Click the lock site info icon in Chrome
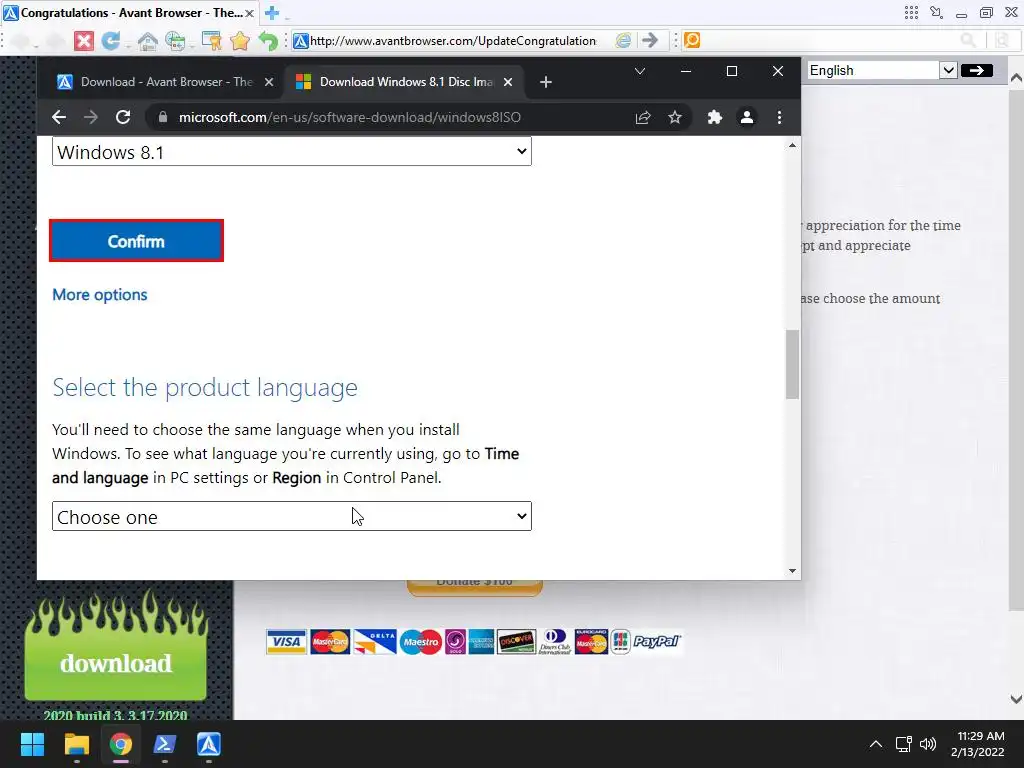 tap(163, 117)
